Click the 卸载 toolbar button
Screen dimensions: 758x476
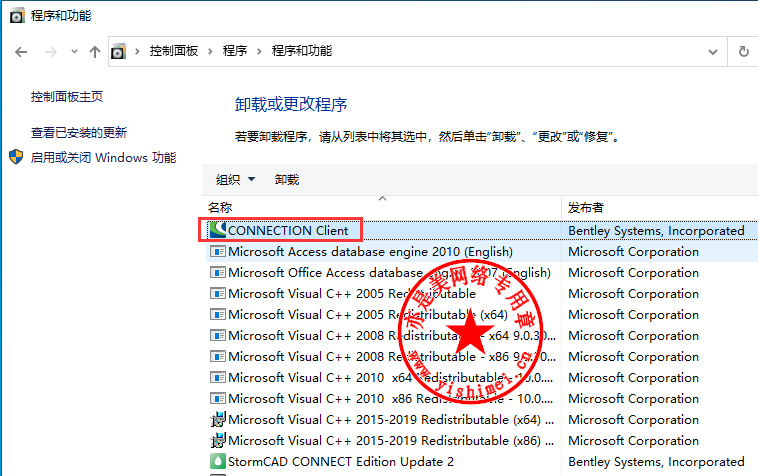coord(287,180)
